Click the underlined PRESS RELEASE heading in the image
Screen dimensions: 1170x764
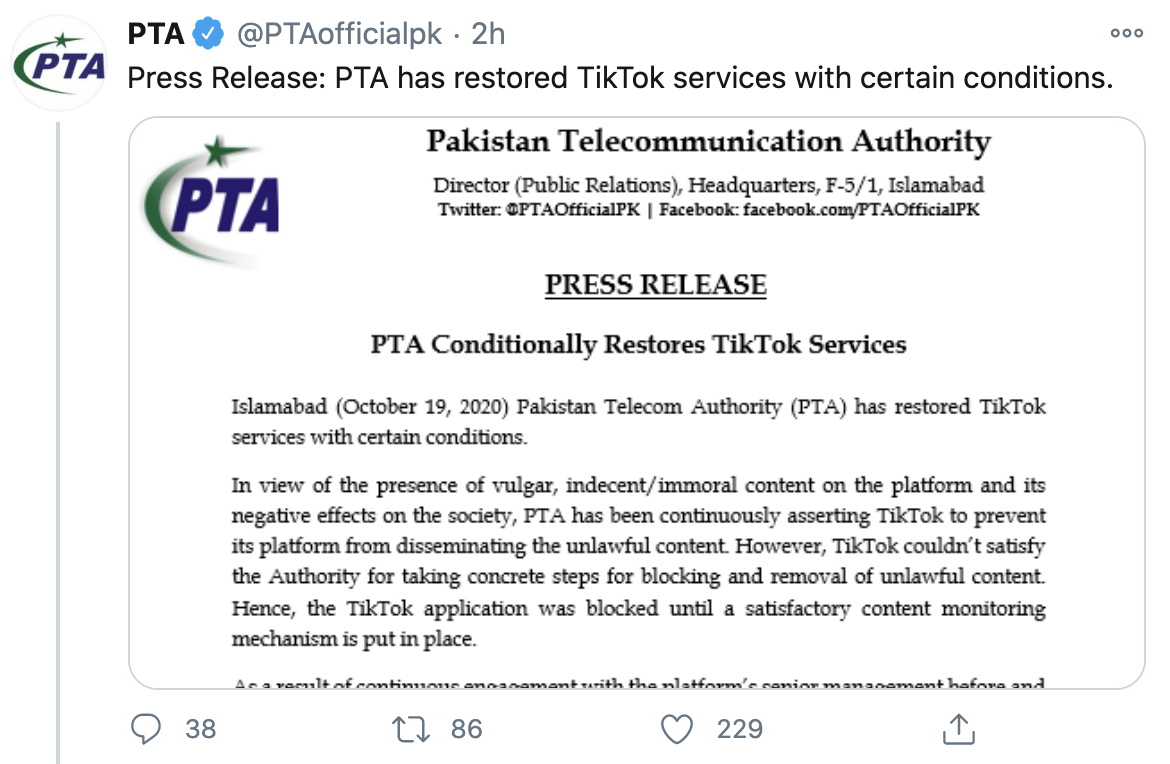click(x=656, y=285)
